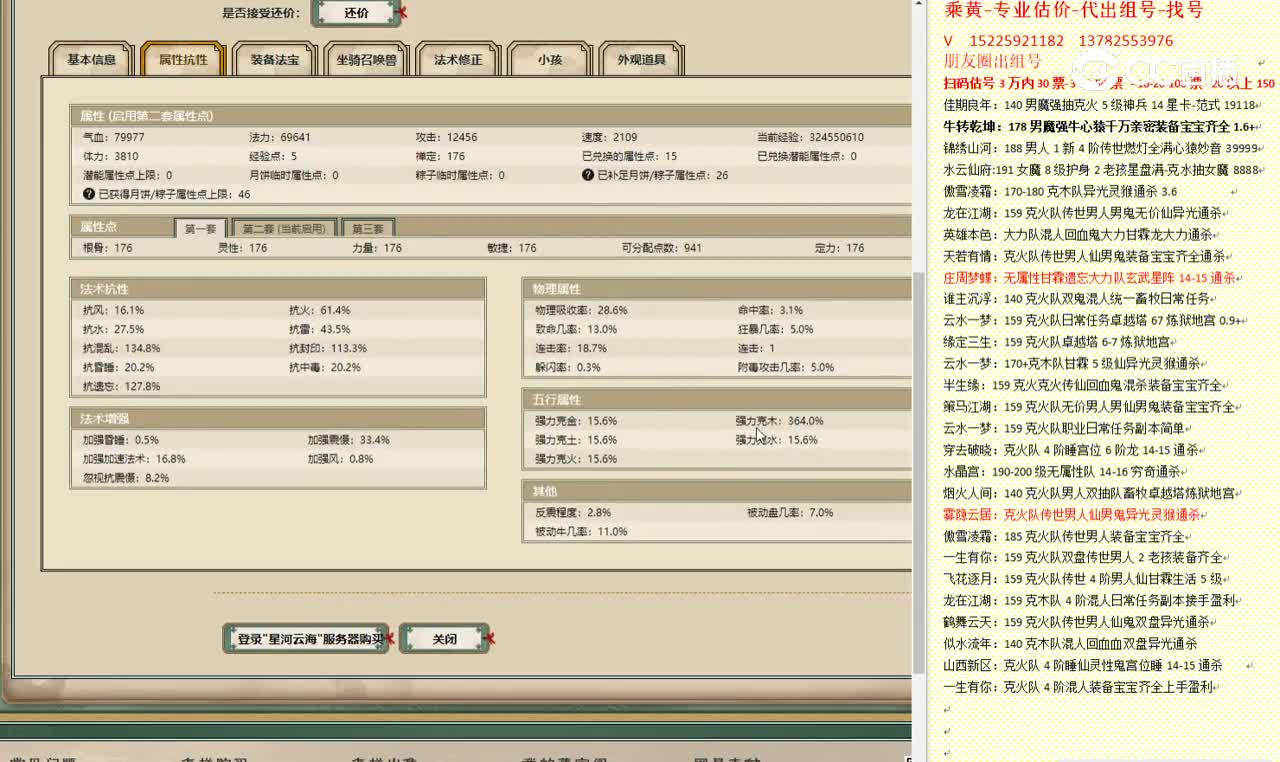This screenshot has height=762, width=1280.
Task: Select 第三套 attribute point set
Action: pos(368,228)
